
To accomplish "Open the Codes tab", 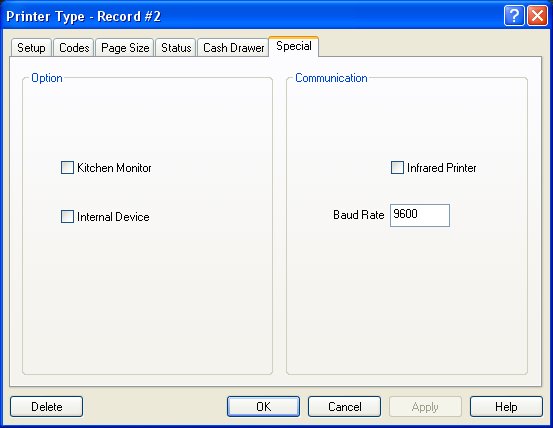I will [x=74, y=48].
